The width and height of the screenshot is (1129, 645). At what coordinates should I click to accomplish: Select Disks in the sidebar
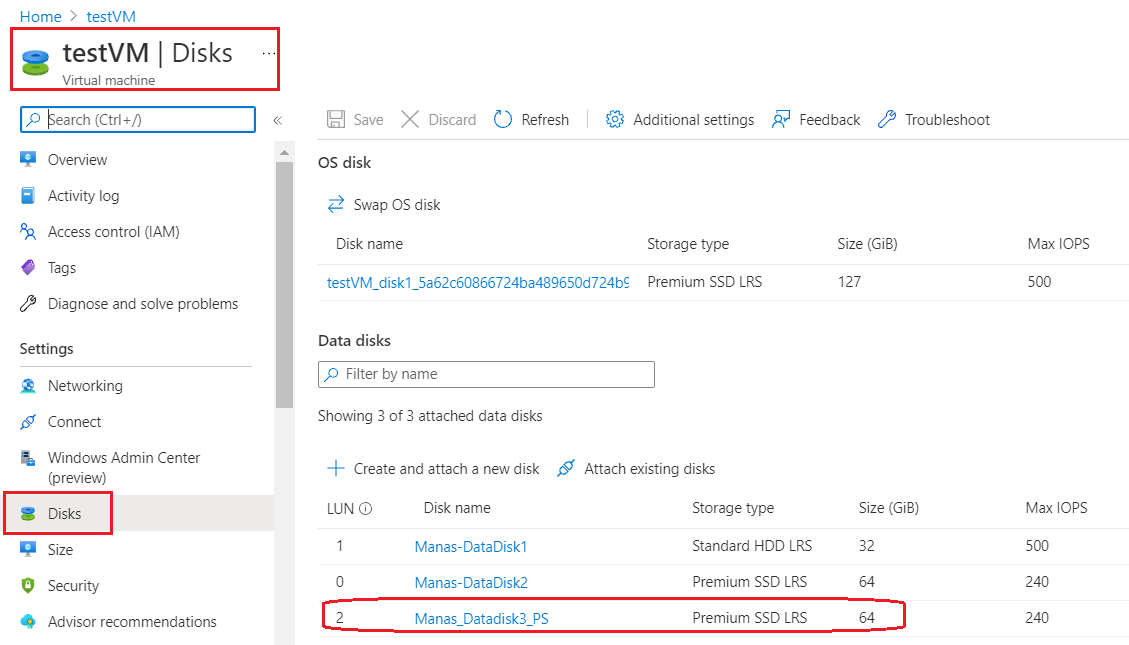click(64, 513)
